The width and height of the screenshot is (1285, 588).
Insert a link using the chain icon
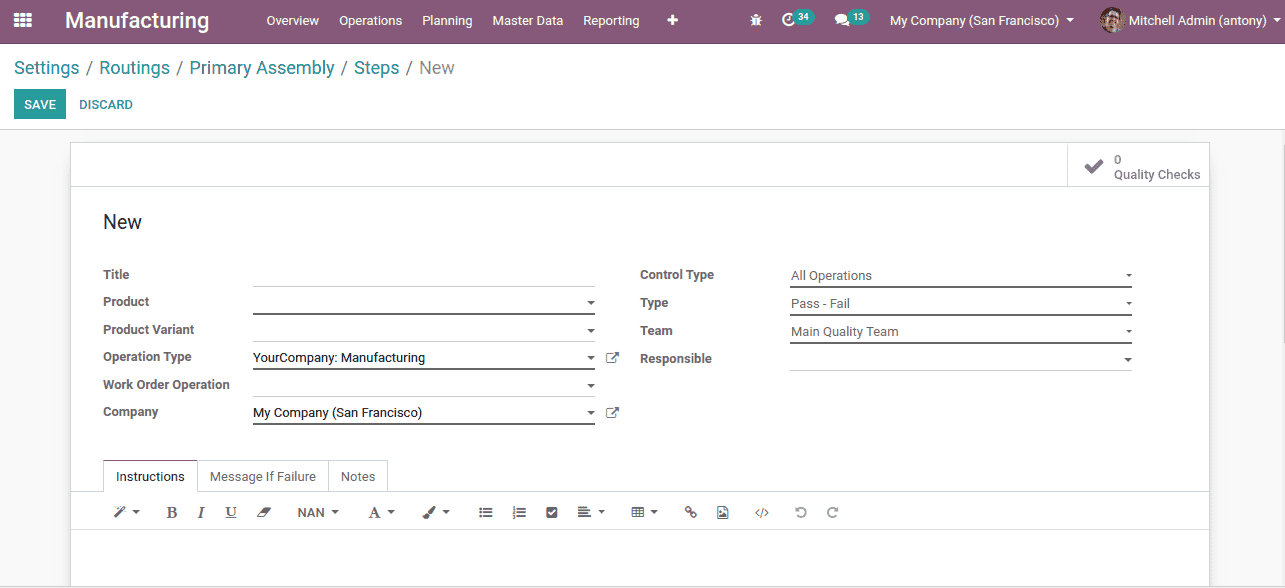click(690, 513)
